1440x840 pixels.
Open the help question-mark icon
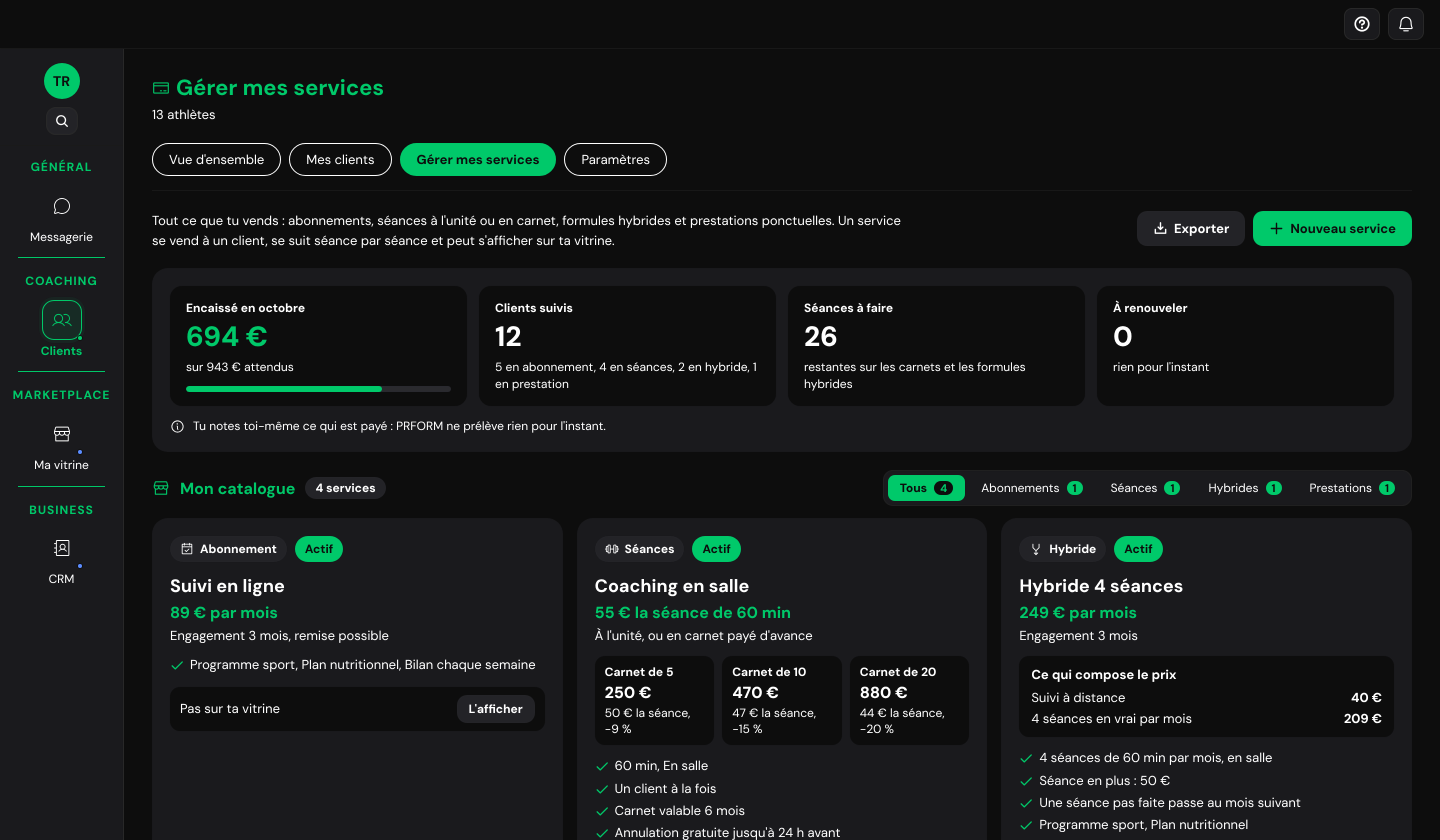[1361, 24]
